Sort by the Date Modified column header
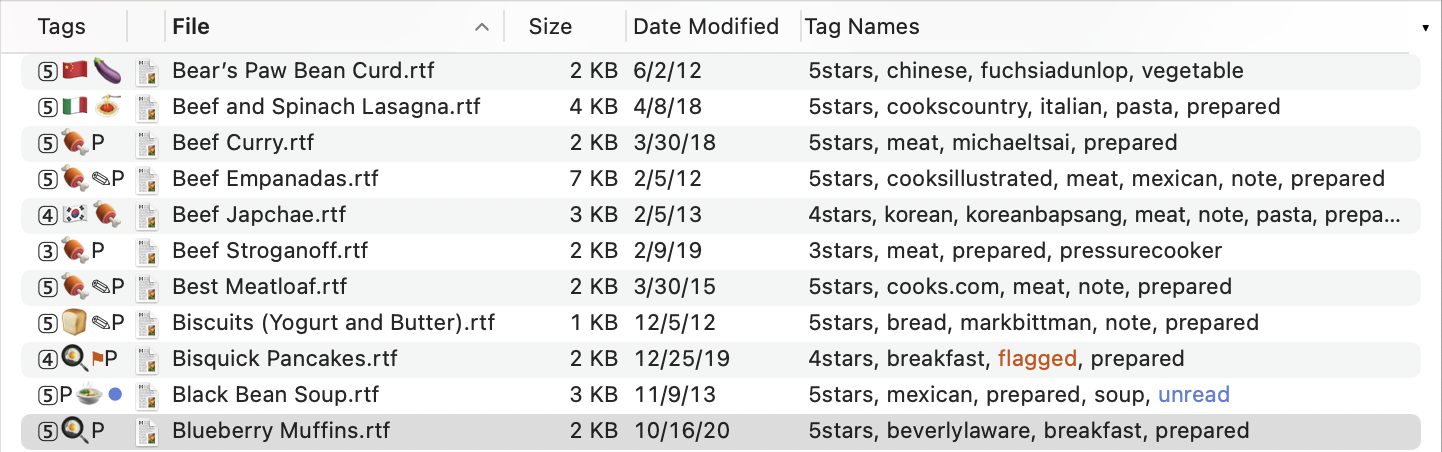This screenshot has height=452, width=1442. [706, 27]
